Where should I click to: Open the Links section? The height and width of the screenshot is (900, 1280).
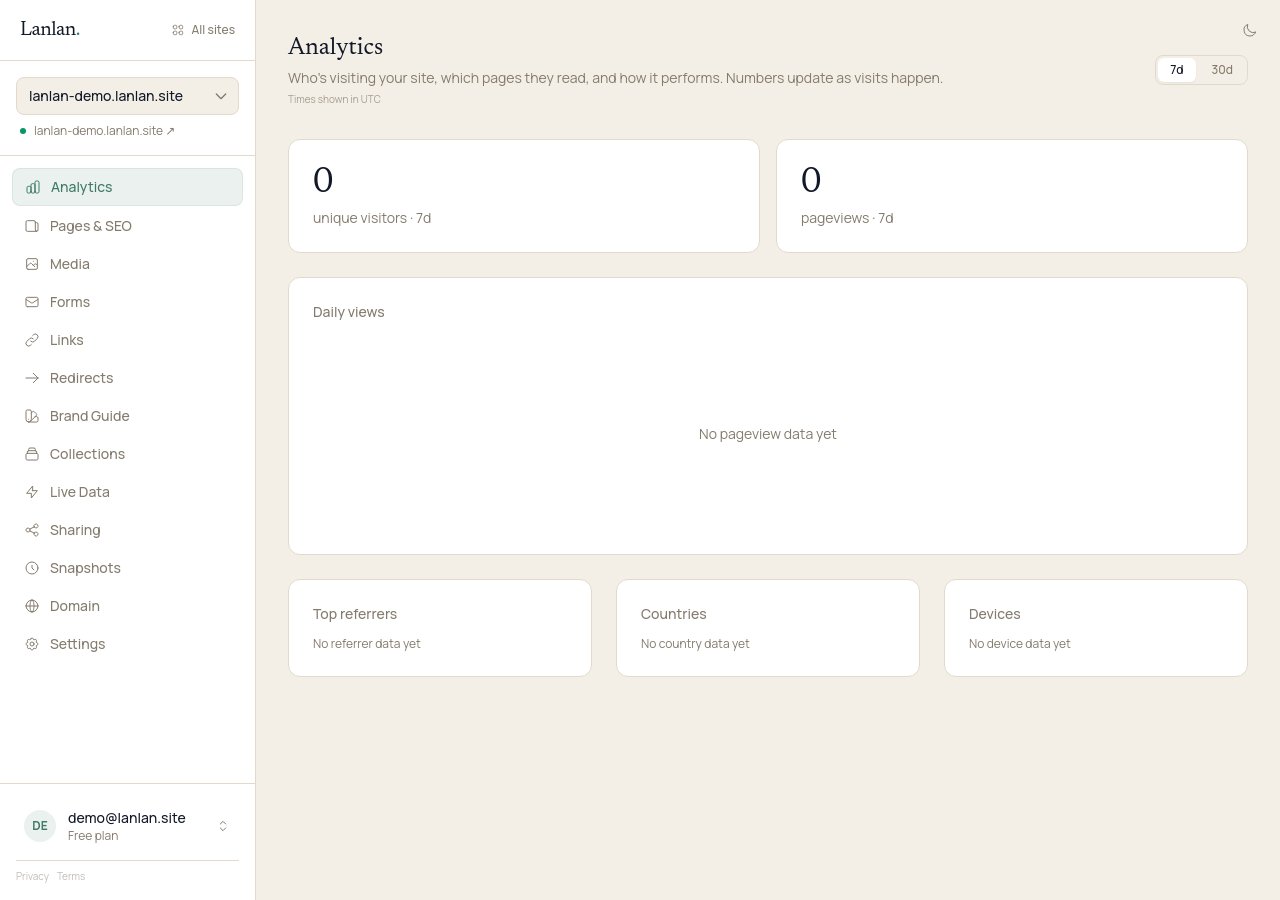[127, 340]
